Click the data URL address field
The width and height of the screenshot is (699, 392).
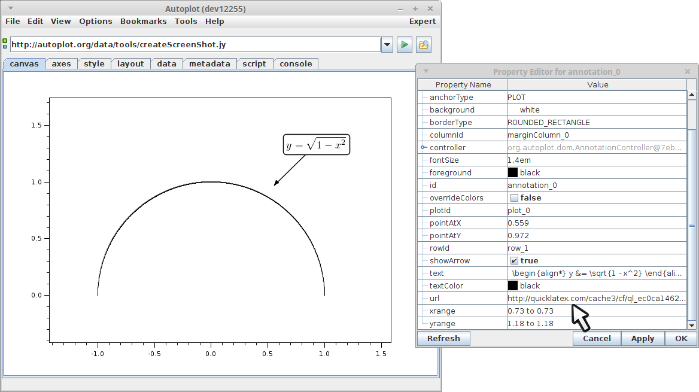195,45
